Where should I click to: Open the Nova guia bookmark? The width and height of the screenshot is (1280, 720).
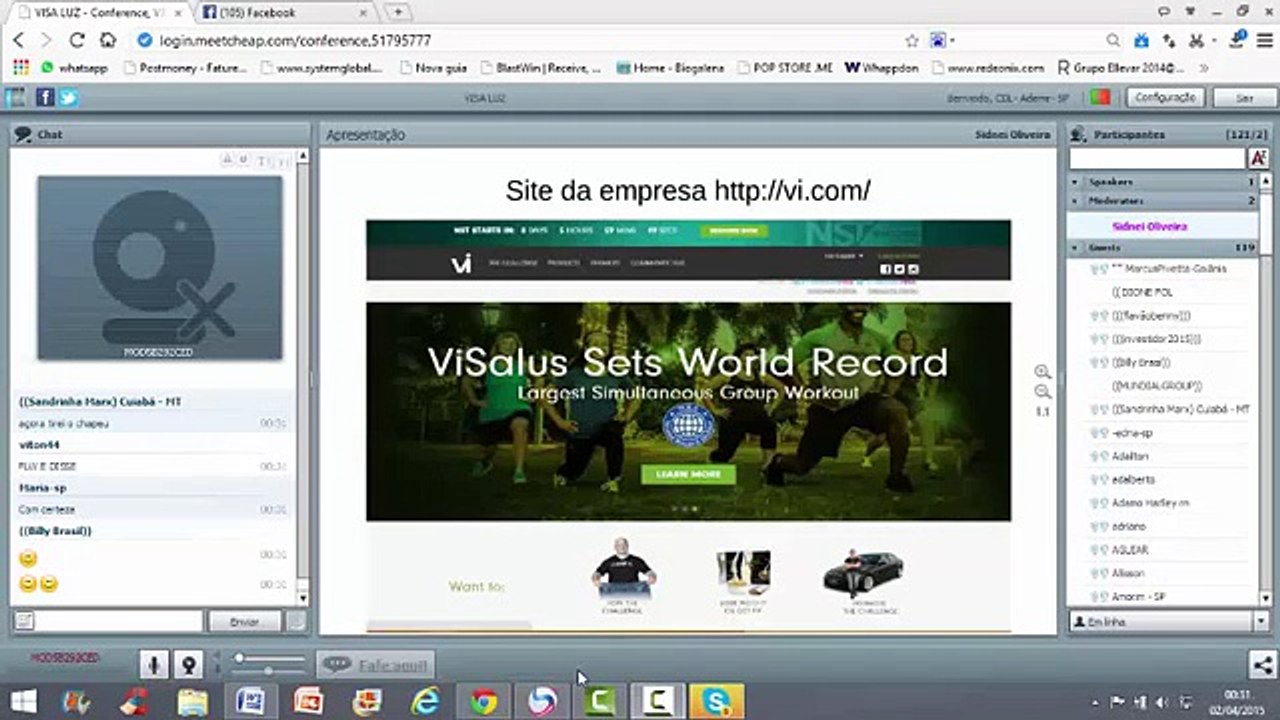(433, 68)
